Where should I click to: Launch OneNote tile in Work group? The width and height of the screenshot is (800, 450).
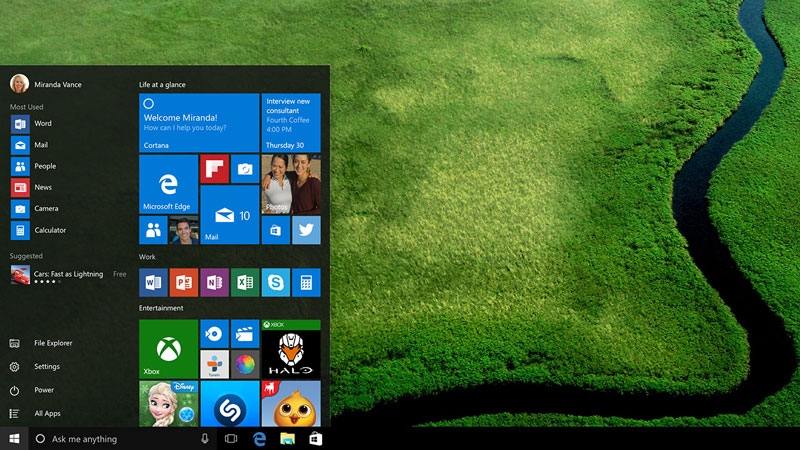pos(214,282)
